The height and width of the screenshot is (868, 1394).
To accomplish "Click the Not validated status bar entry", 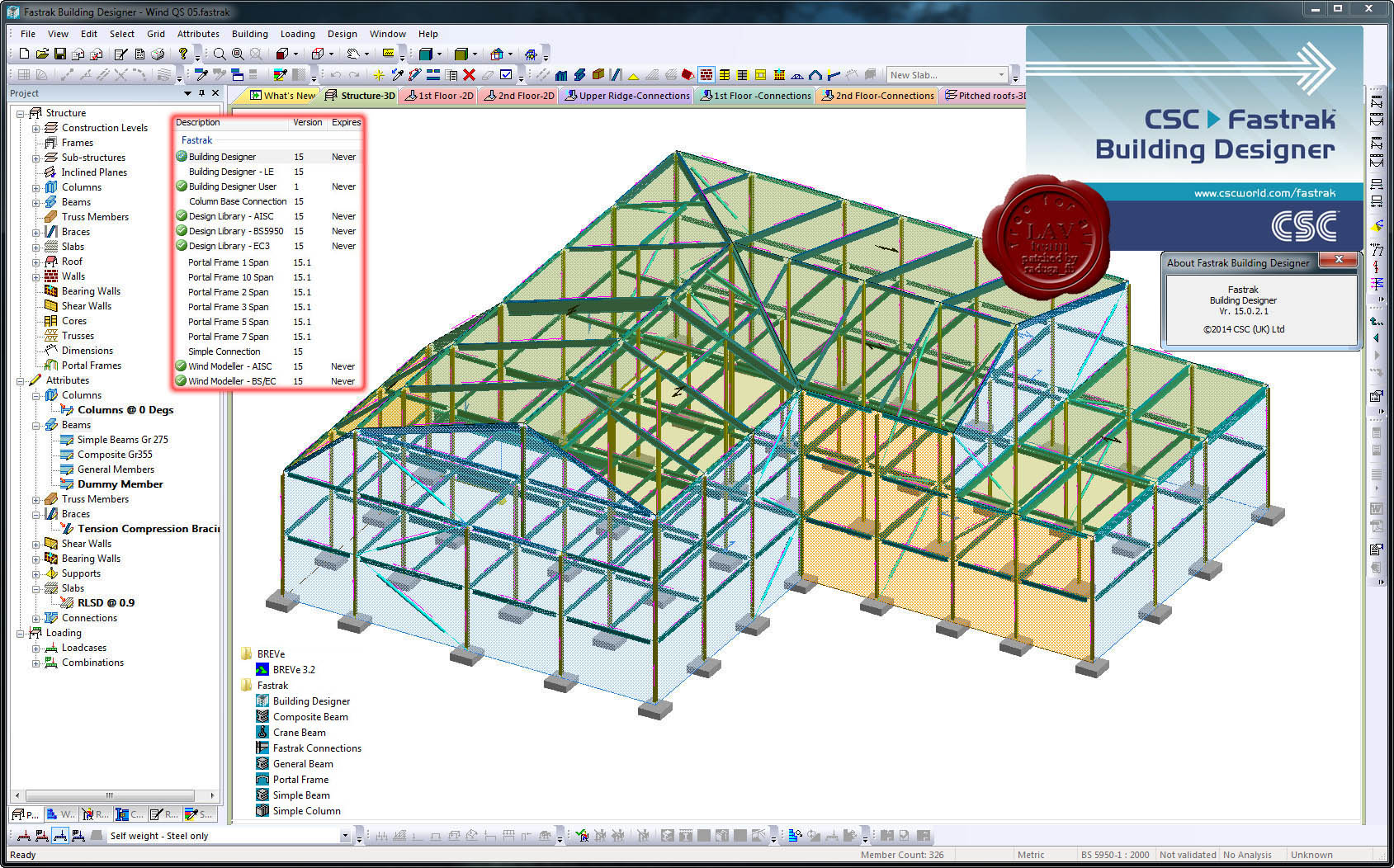I will tap(1188, 855).
